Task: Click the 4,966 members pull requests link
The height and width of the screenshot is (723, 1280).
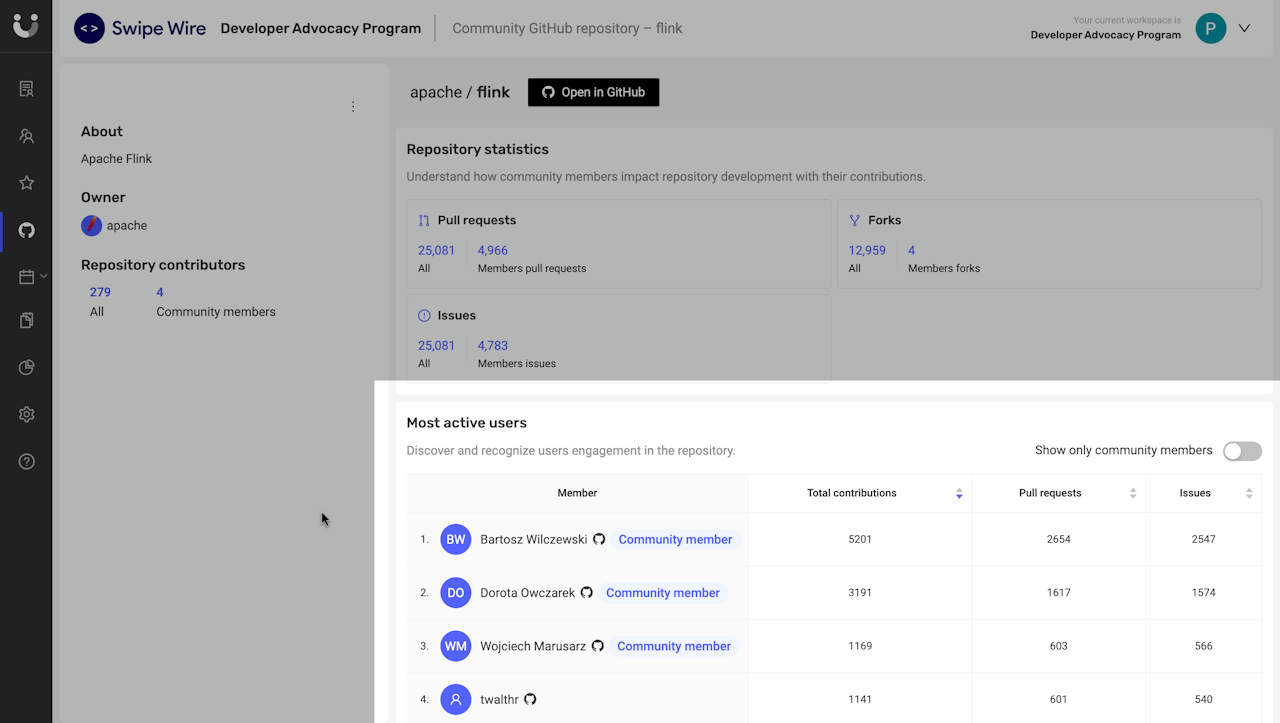Action: [493, 251]
